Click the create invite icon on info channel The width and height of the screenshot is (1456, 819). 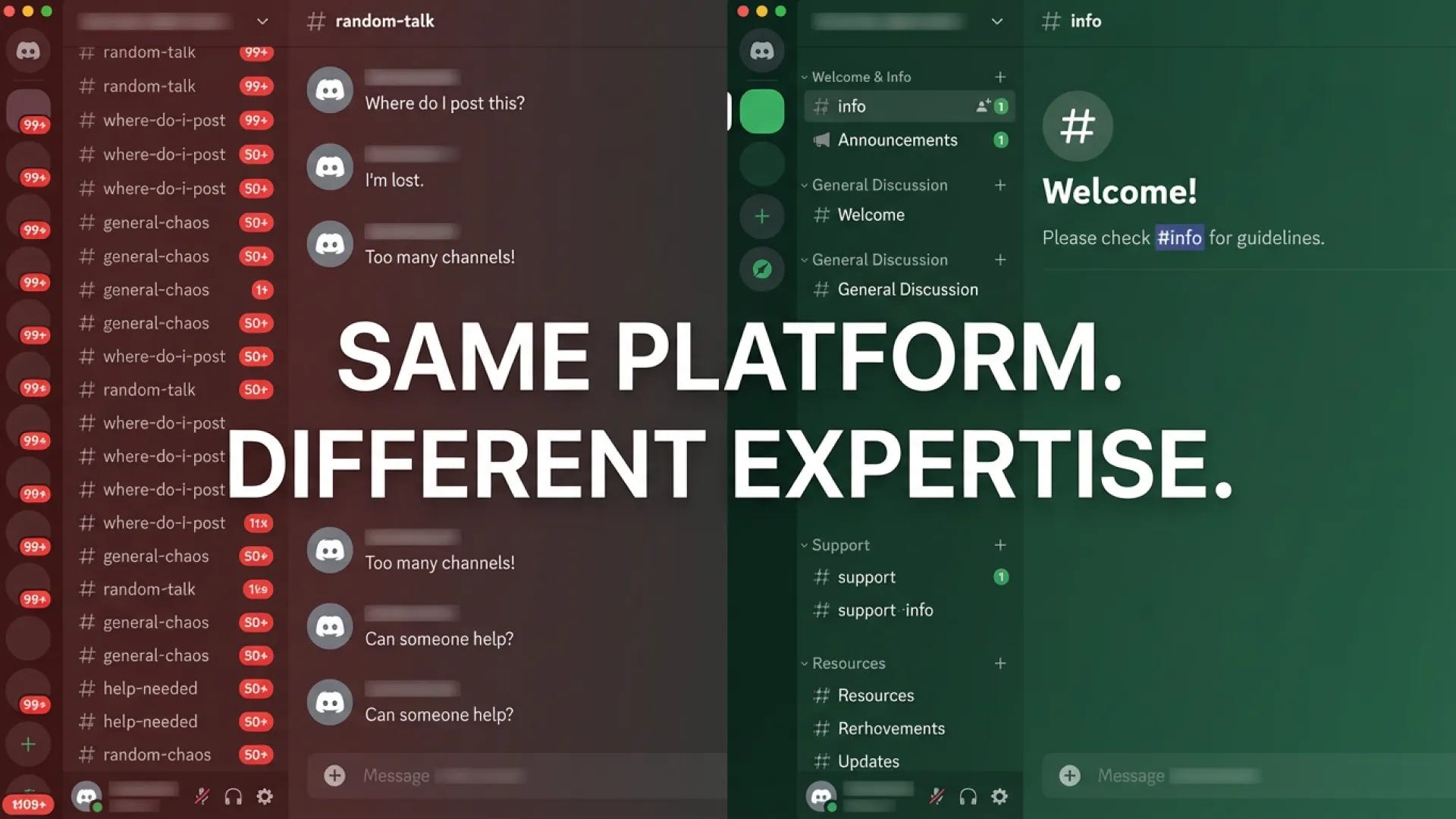pos(983,106)
